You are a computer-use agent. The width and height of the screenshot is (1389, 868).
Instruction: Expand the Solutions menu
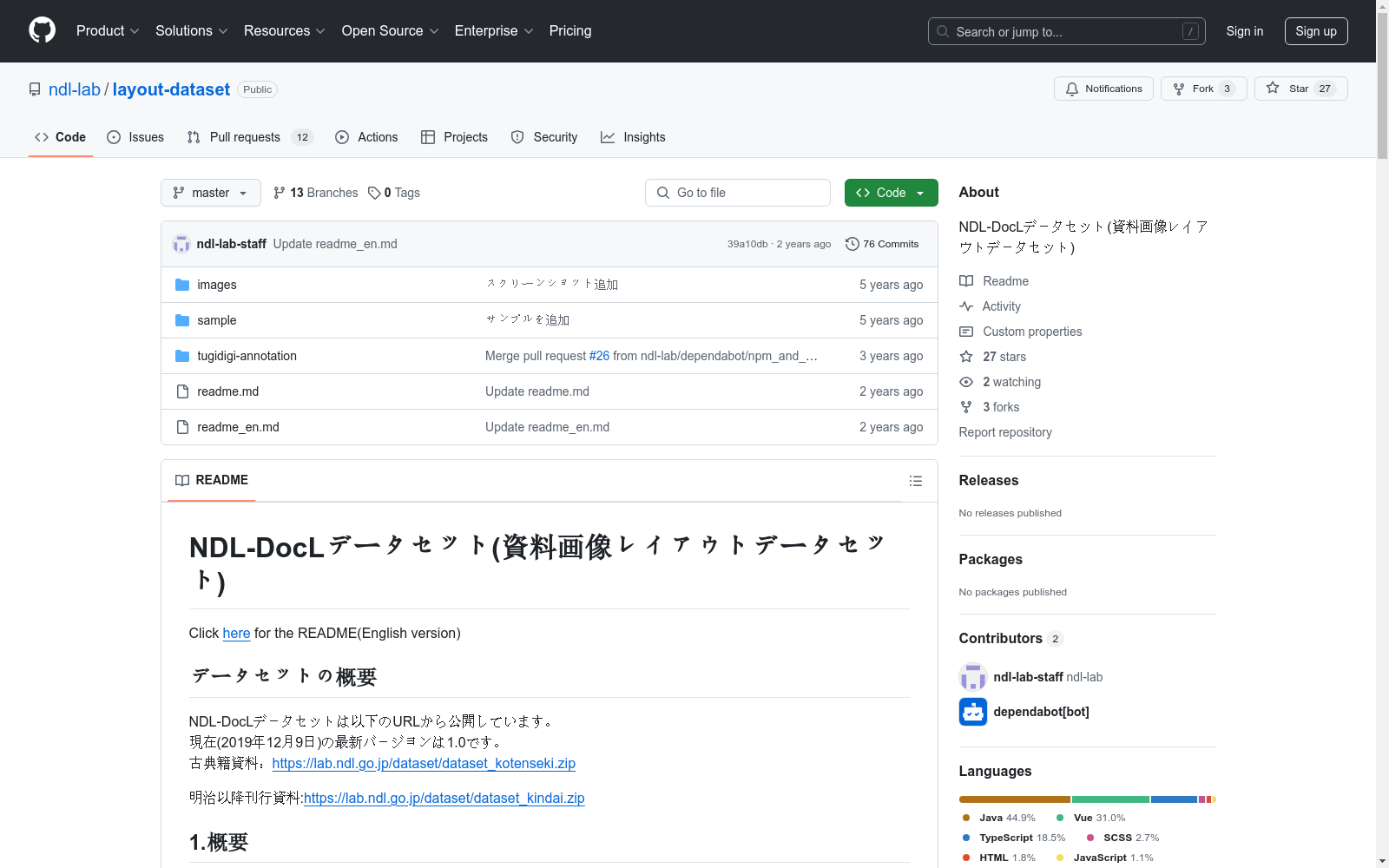pos(192,30)
